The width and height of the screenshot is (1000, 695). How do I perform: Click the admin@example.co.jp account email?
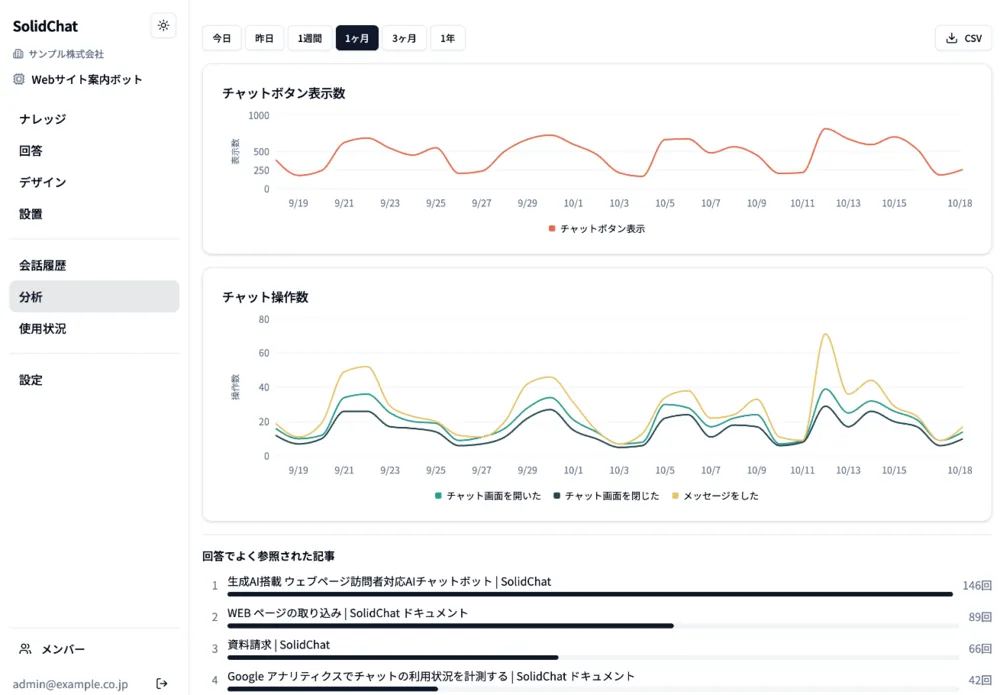(x=70, y=684)
